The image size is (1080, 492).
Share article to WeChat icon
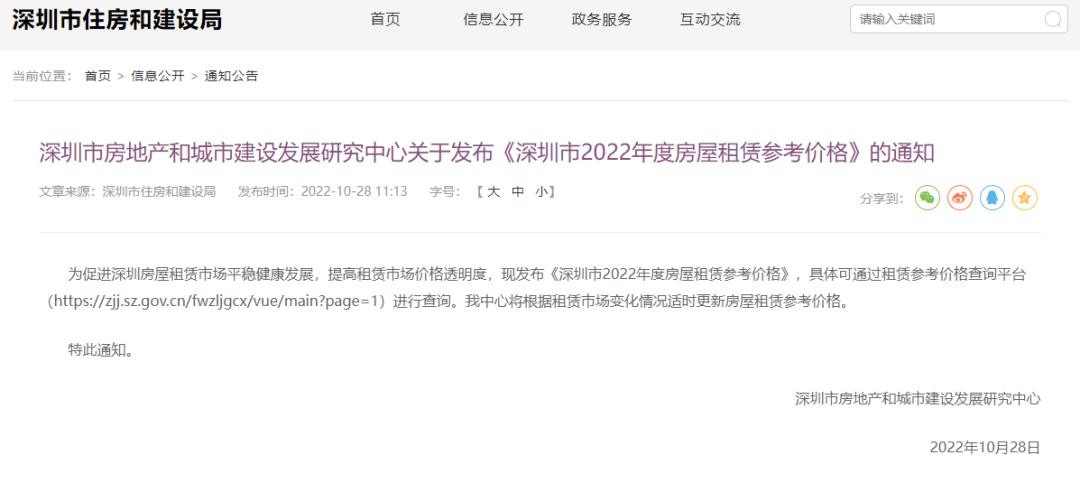coord(927,198)
